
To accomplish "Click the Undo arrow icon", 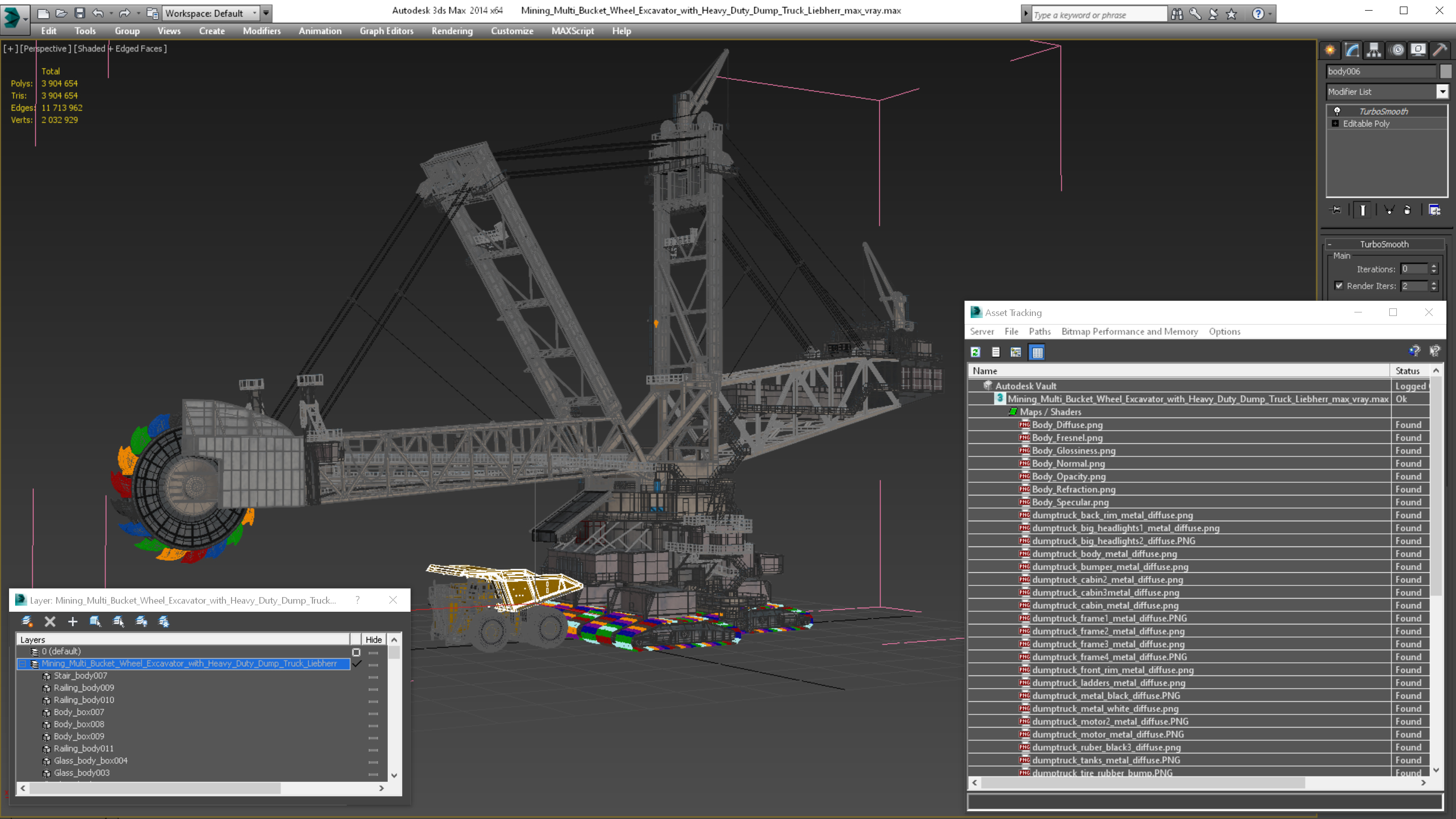I will (x=98, y=13).
